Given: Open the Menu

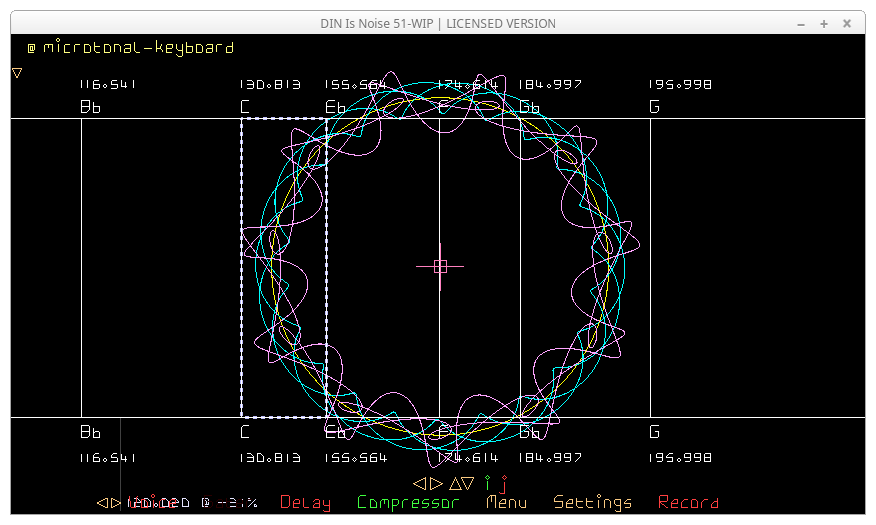Looking at the screenshot, I should [506, 502].
